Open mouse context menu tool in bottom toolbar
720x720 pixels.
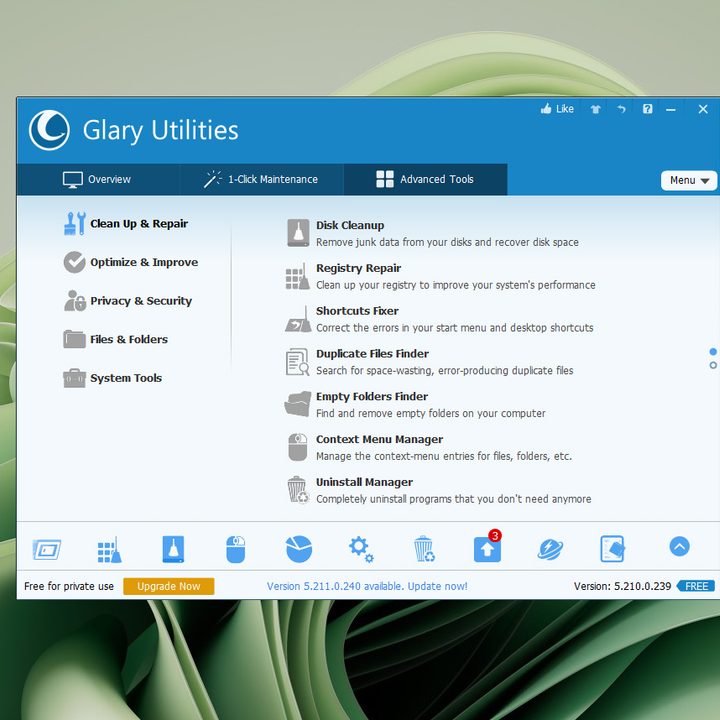[236, 549]
